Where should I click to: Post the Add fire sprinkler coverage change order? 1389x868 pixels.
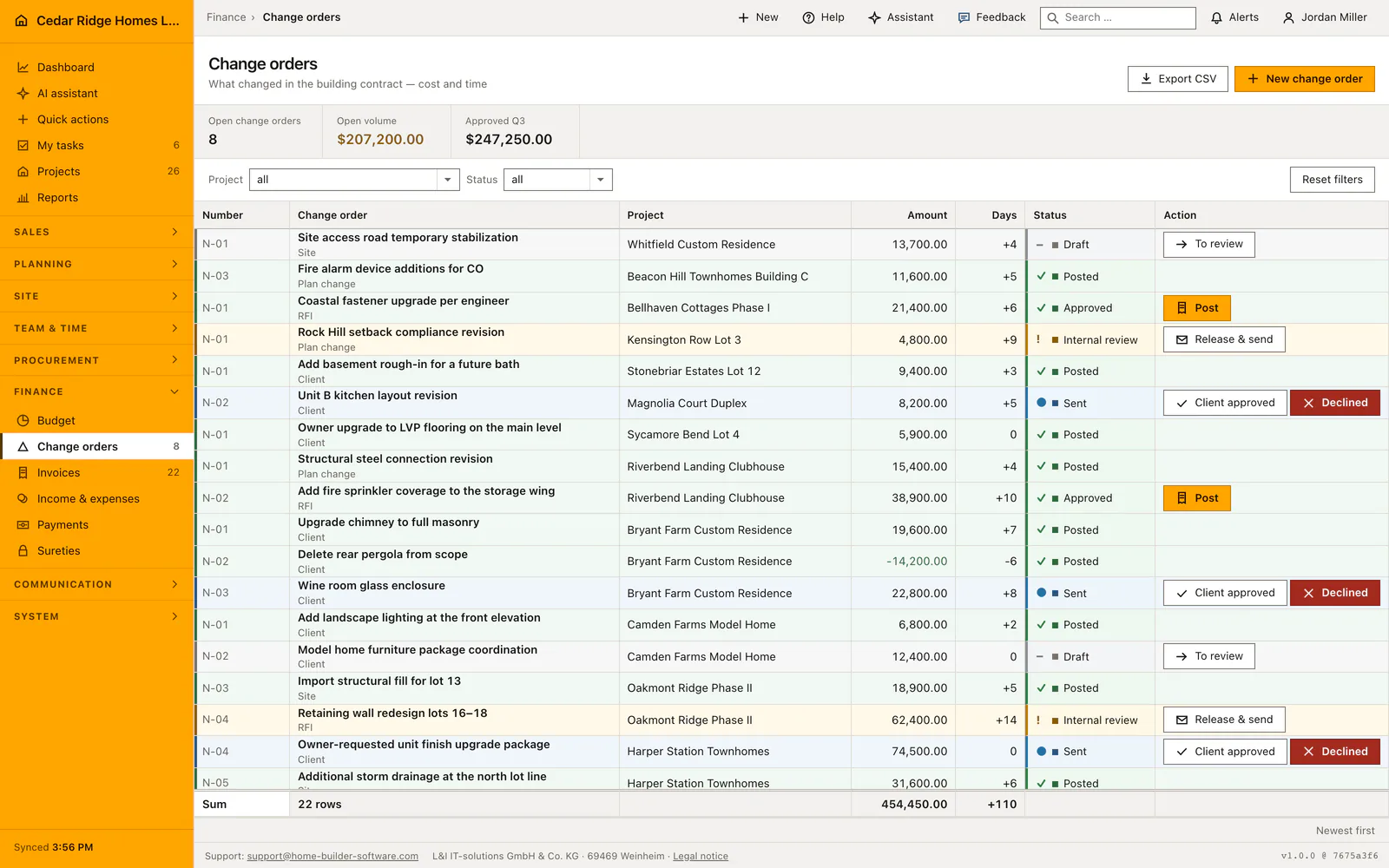click(x=1196, y=498)
